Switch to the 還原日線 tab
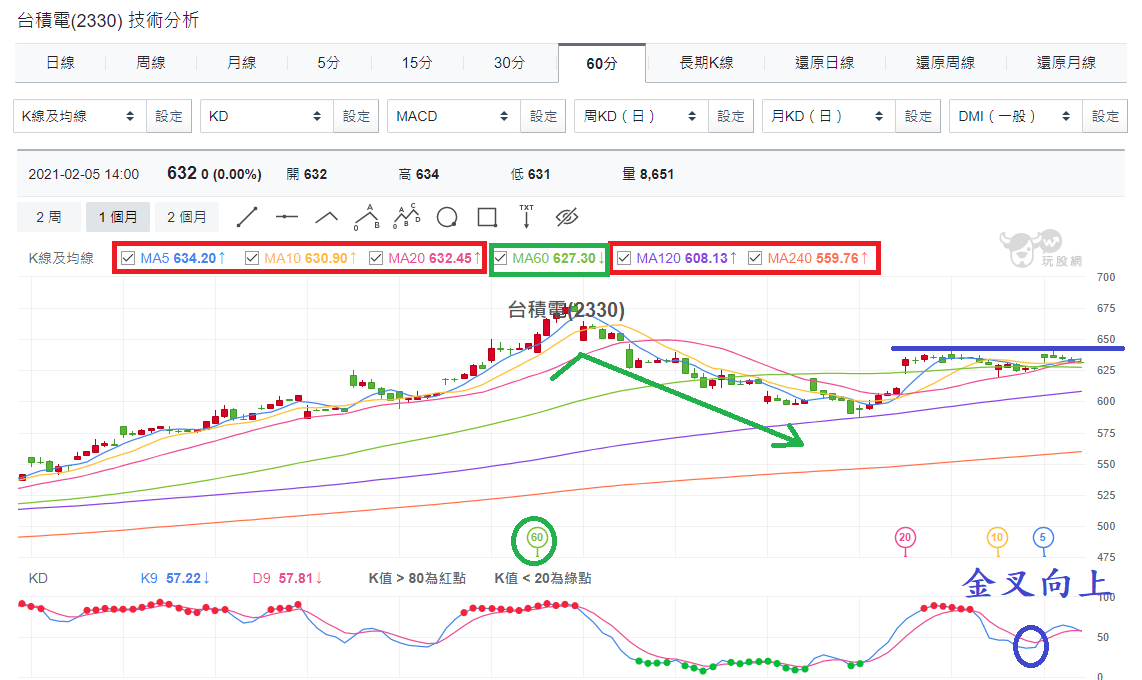Screen dimensions: 1142x680 824,63
